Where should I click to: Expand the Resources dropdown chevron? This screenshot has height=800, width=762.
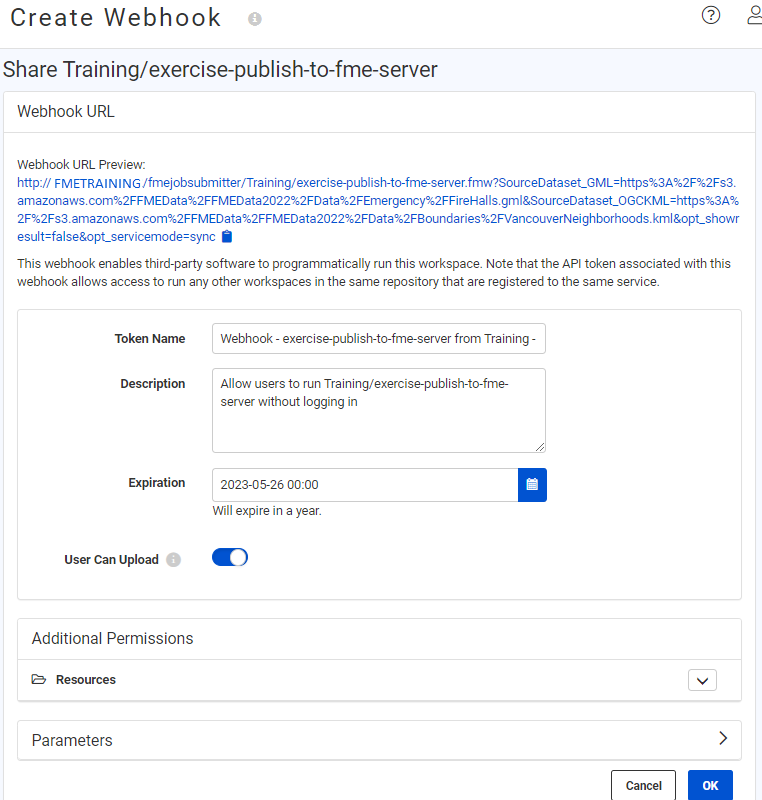[x=702, y=679]
